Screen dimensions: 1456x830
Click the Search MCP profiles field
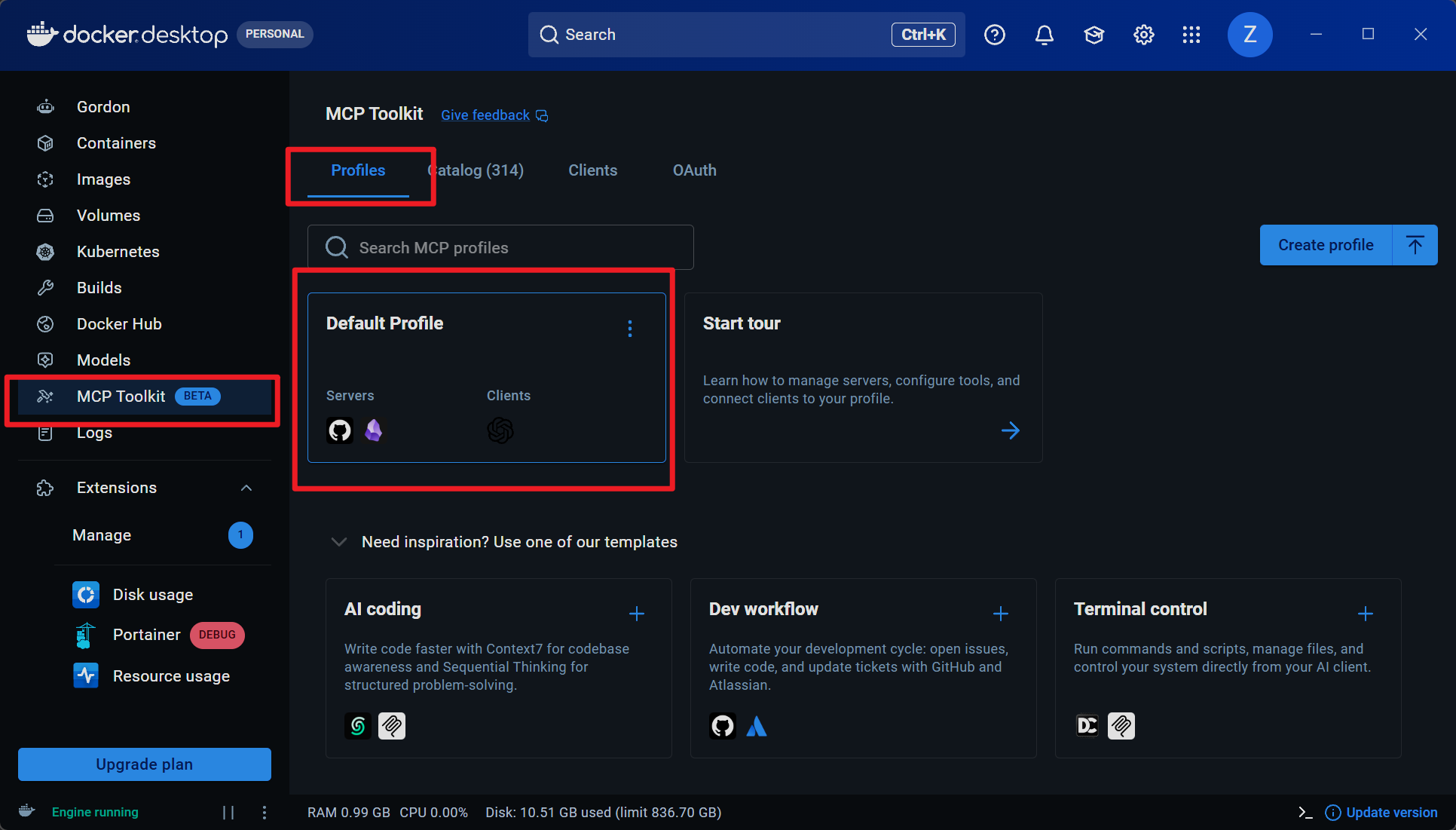pos(500,247)
